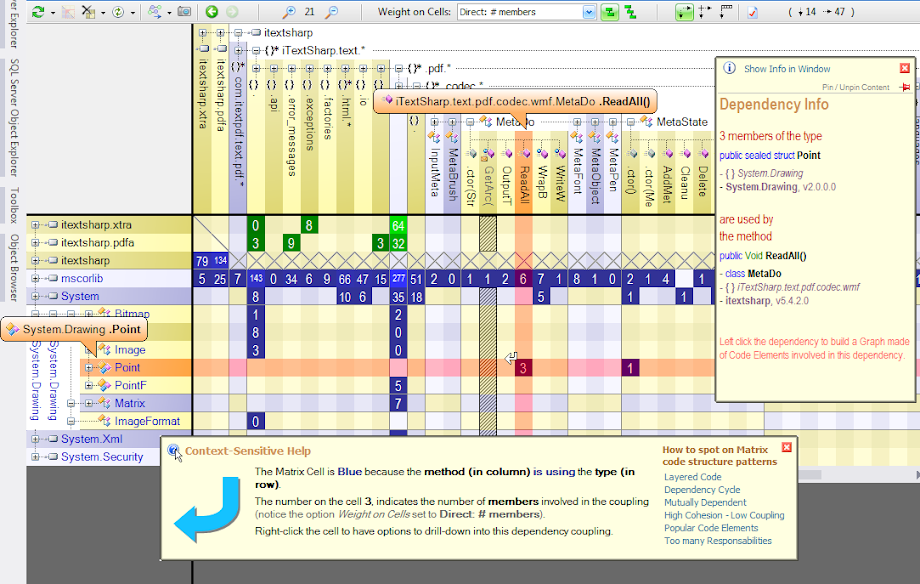Click the delete-with-X toolbar icon

pyautogui.click(x=88, y=12)
